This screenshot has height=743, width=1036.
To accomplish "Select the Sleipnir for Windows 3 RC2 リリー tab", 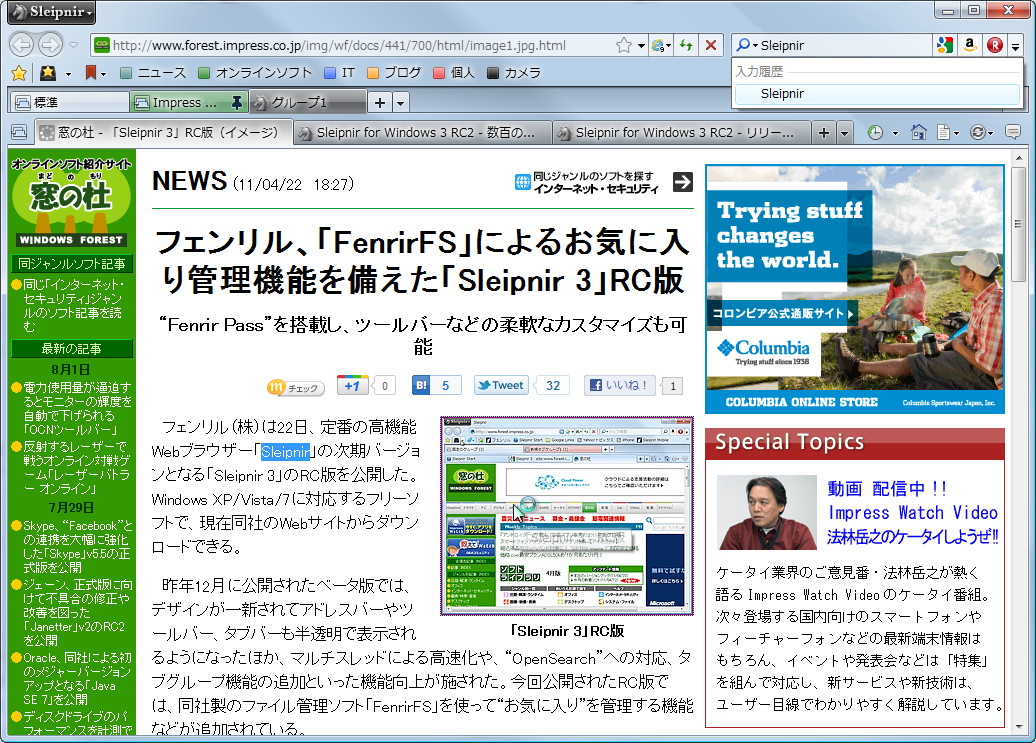I will coord(681,133).
